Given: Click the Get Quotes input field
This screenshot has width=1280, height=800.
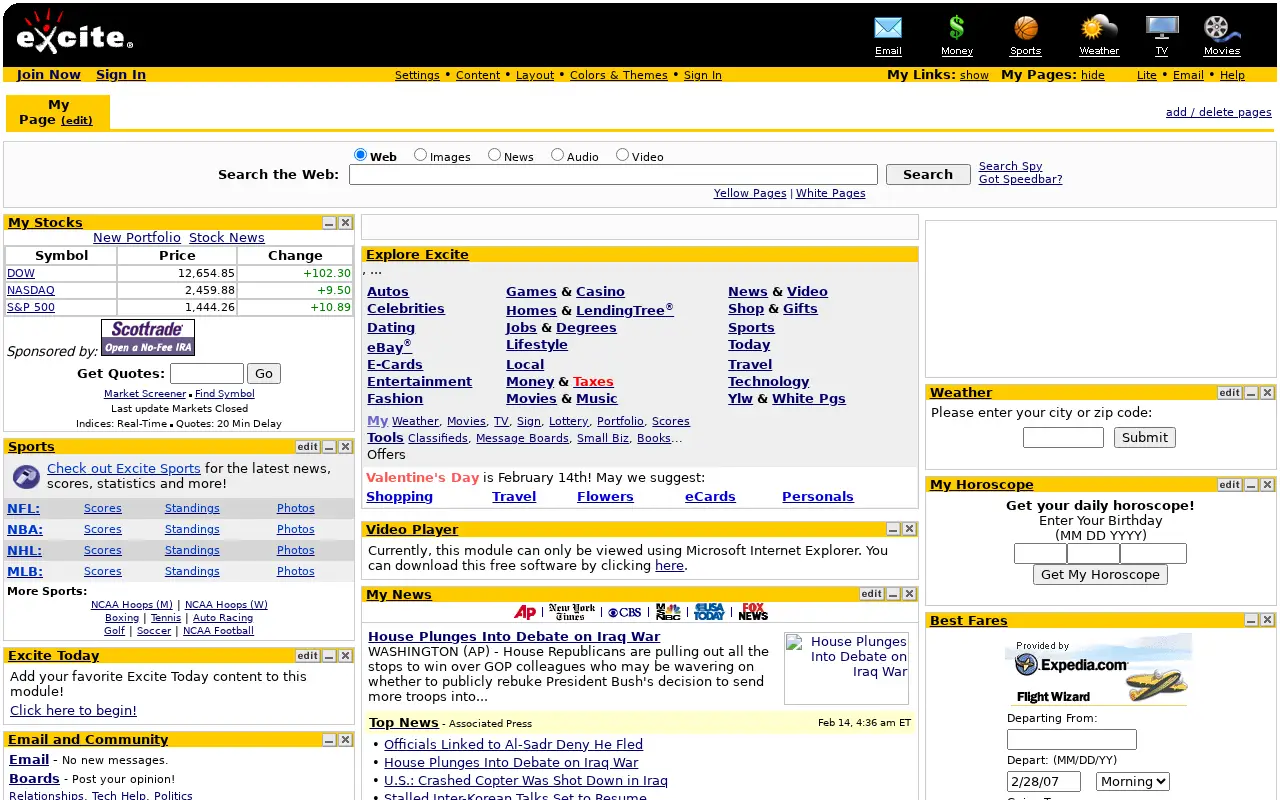Looking at the screenshot, I should pyautogui.click(x=207, y=373).
